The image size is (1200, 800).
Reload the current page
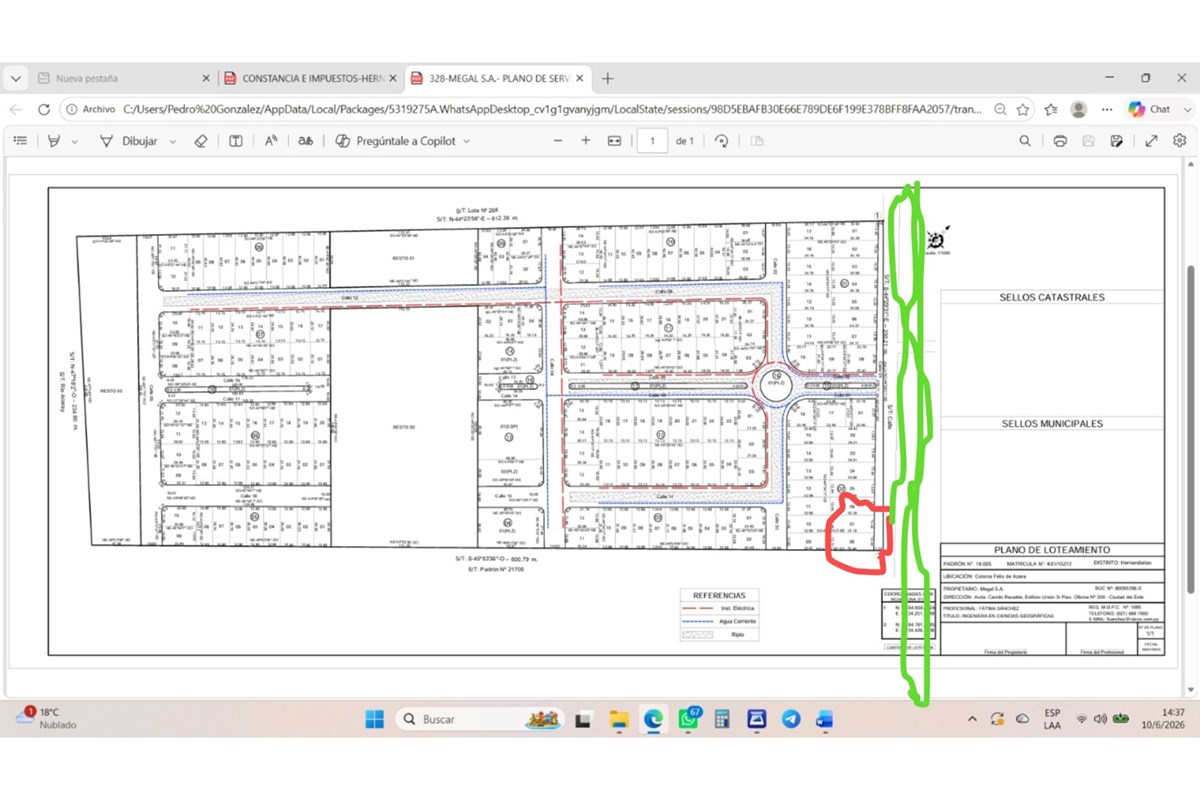pos(43,109)
